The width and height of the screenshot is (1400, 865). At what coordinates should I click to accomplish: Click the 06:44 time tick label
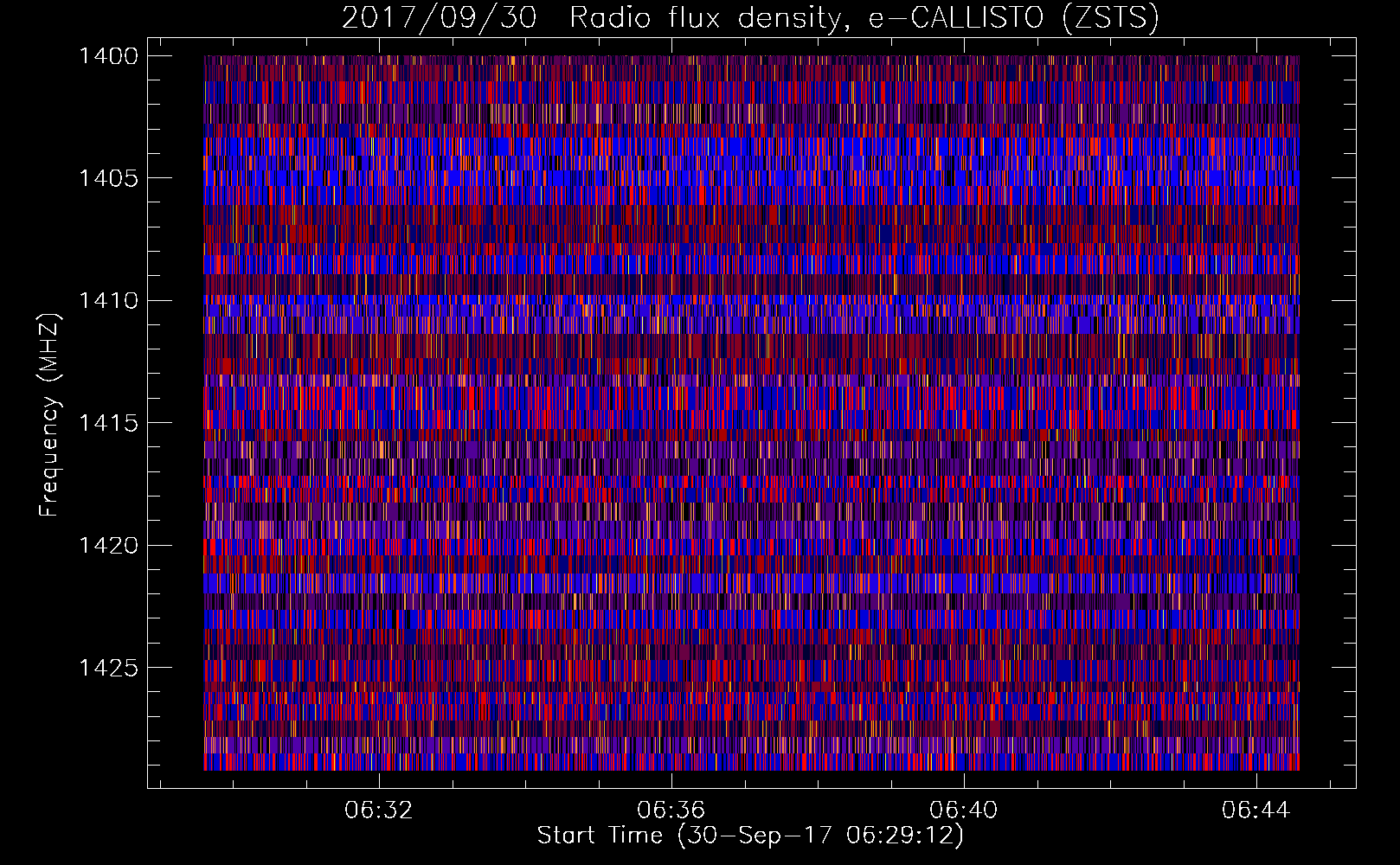point(1256,811)
